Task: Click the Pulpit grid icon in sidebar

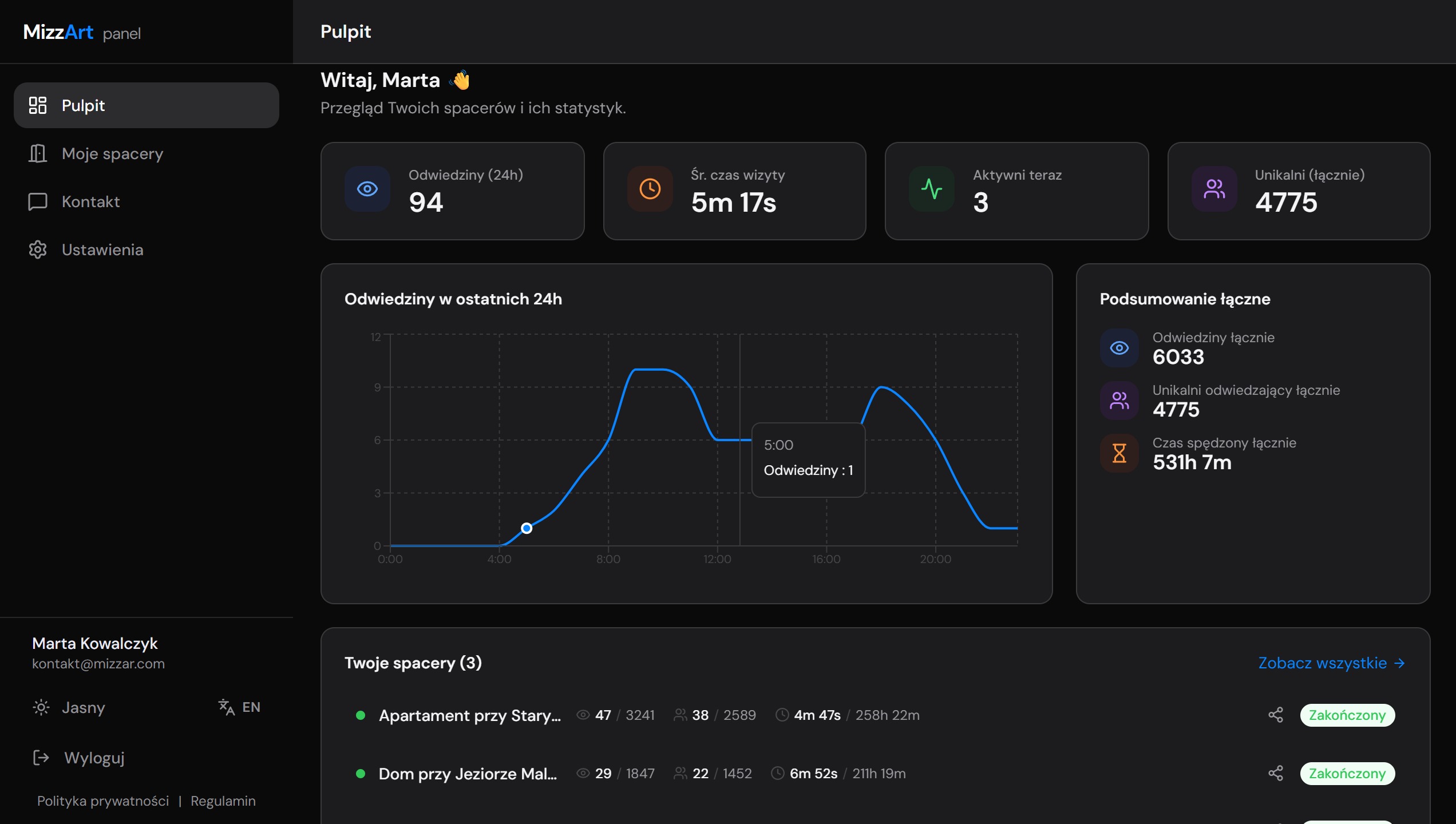Action: point(38,105)
